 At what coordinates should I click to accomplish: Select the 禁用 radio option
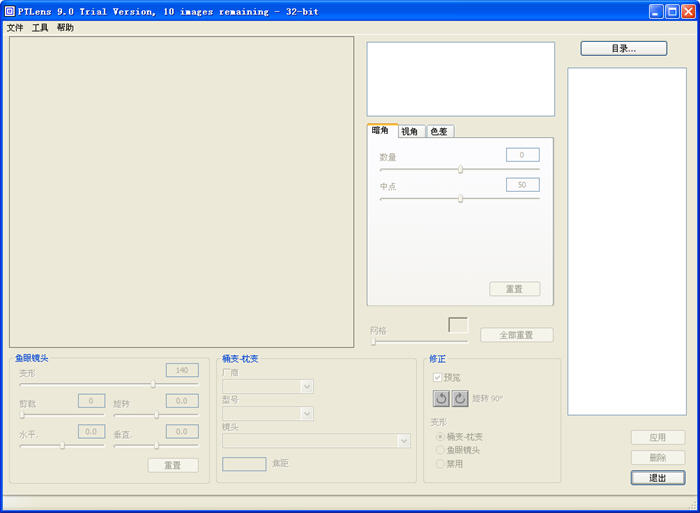pyautogui.click(x=440, y=464)
